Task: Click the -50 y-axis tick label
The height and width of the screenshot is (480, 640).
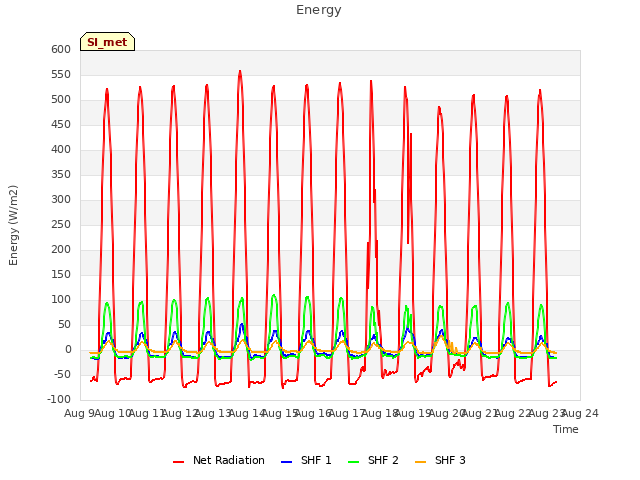Action: [x=62, y=375]
